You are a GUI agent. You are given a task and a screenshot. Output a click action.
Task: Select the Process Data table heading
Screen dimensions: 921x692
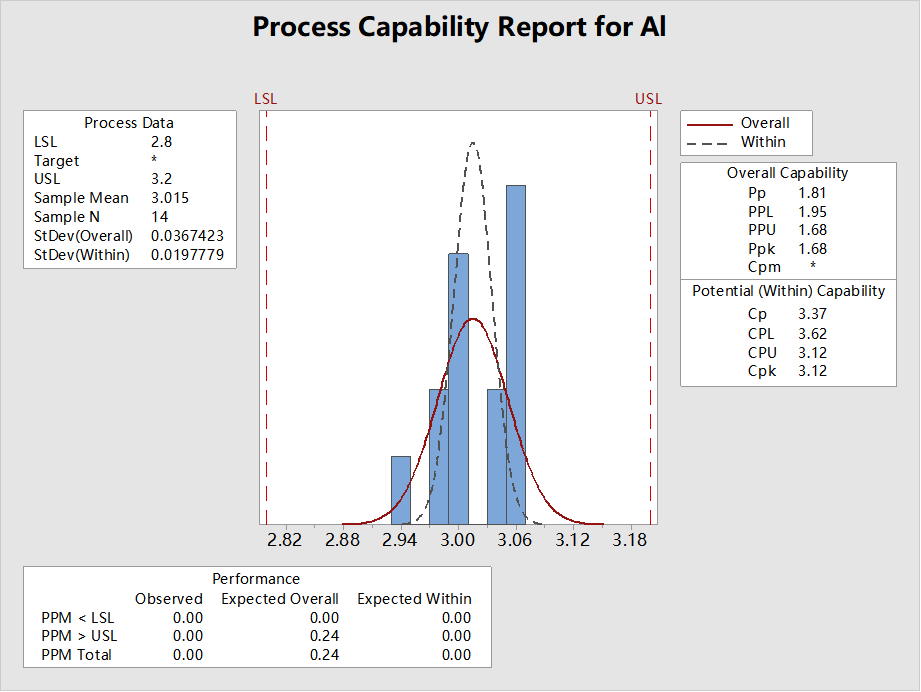129,123
